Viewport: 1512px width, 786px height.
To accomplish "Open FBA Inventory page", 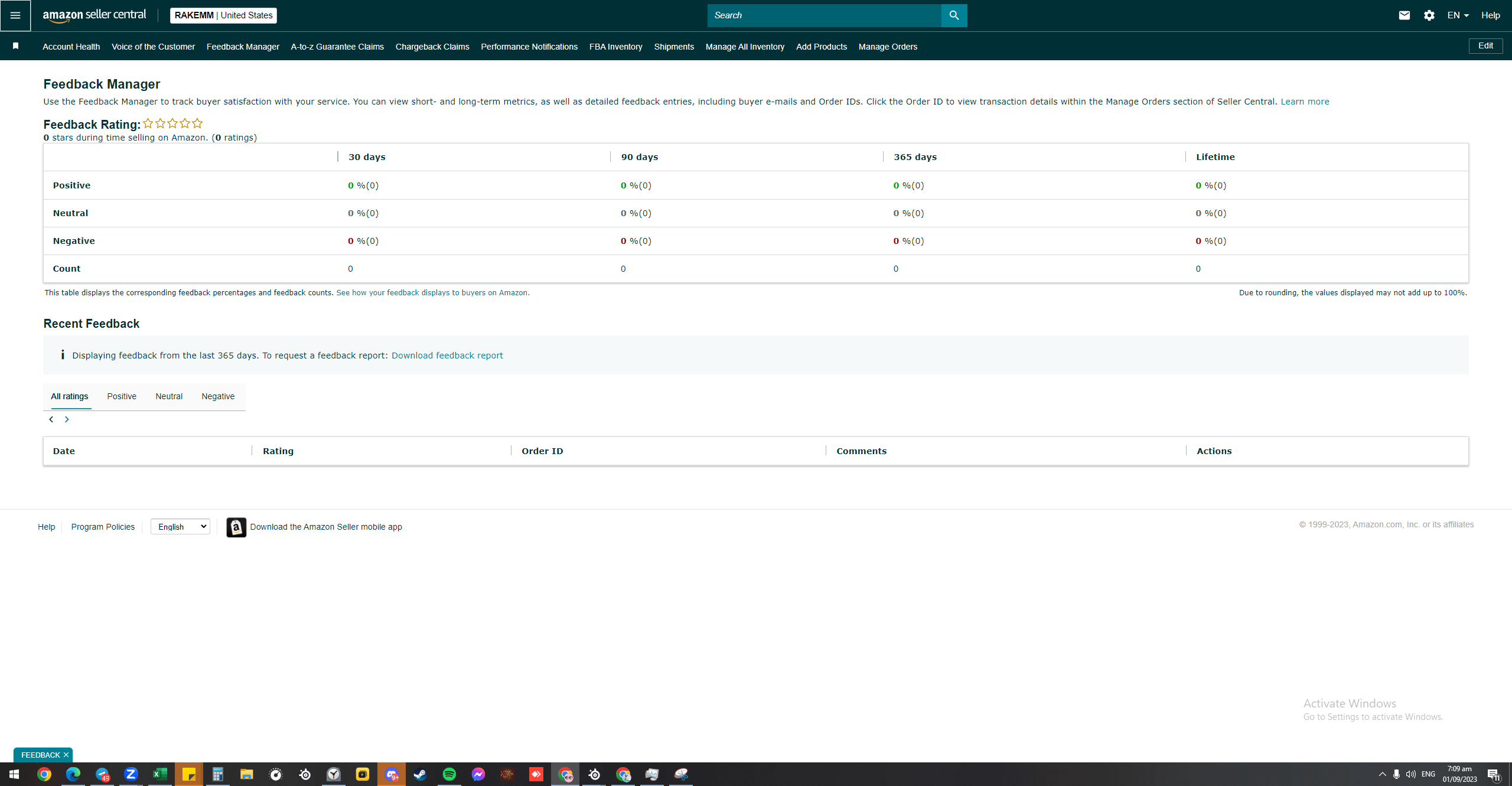I will click(x=616, y=47).
